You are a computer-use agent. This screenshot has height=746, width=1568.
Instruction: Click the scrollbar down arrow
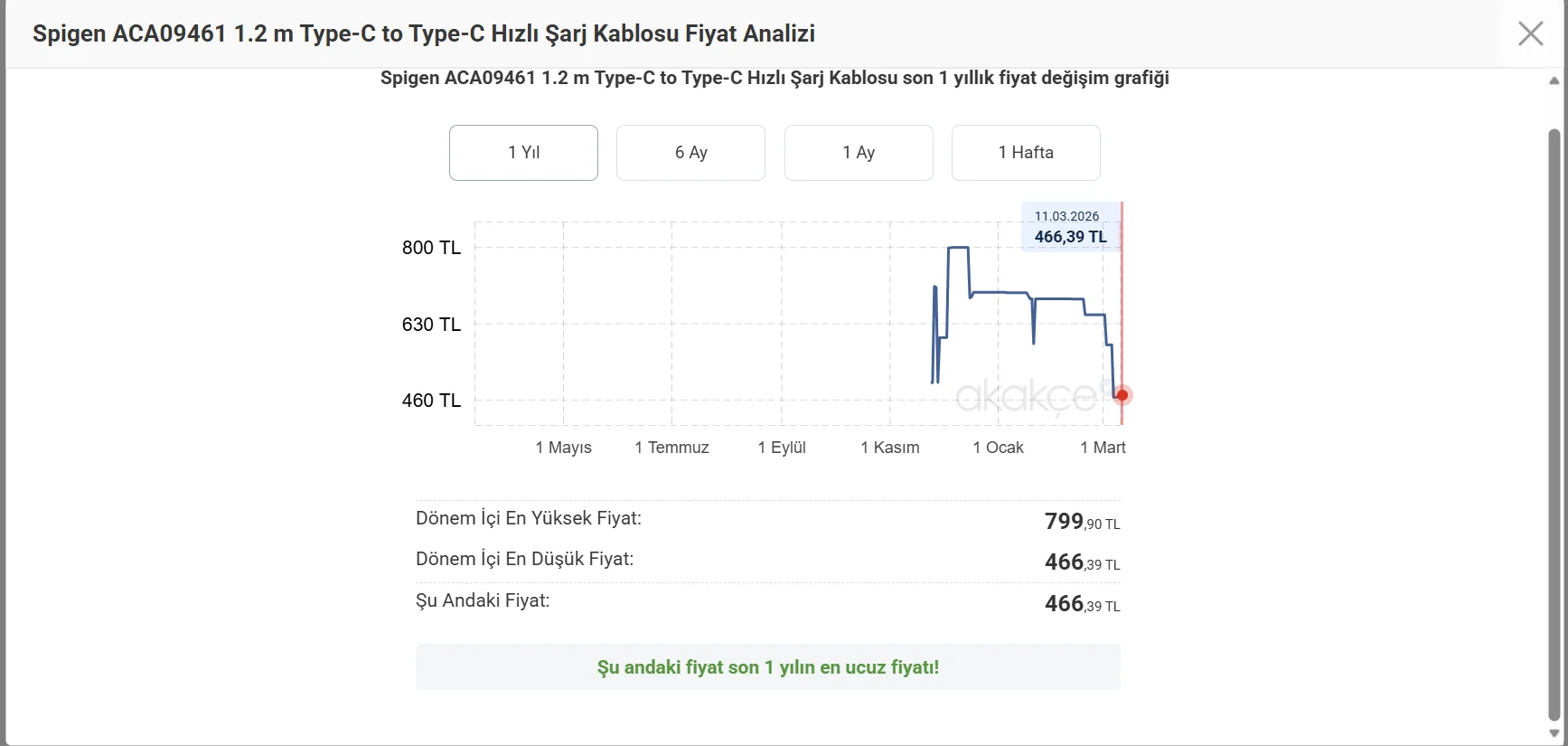point(1554,733)
